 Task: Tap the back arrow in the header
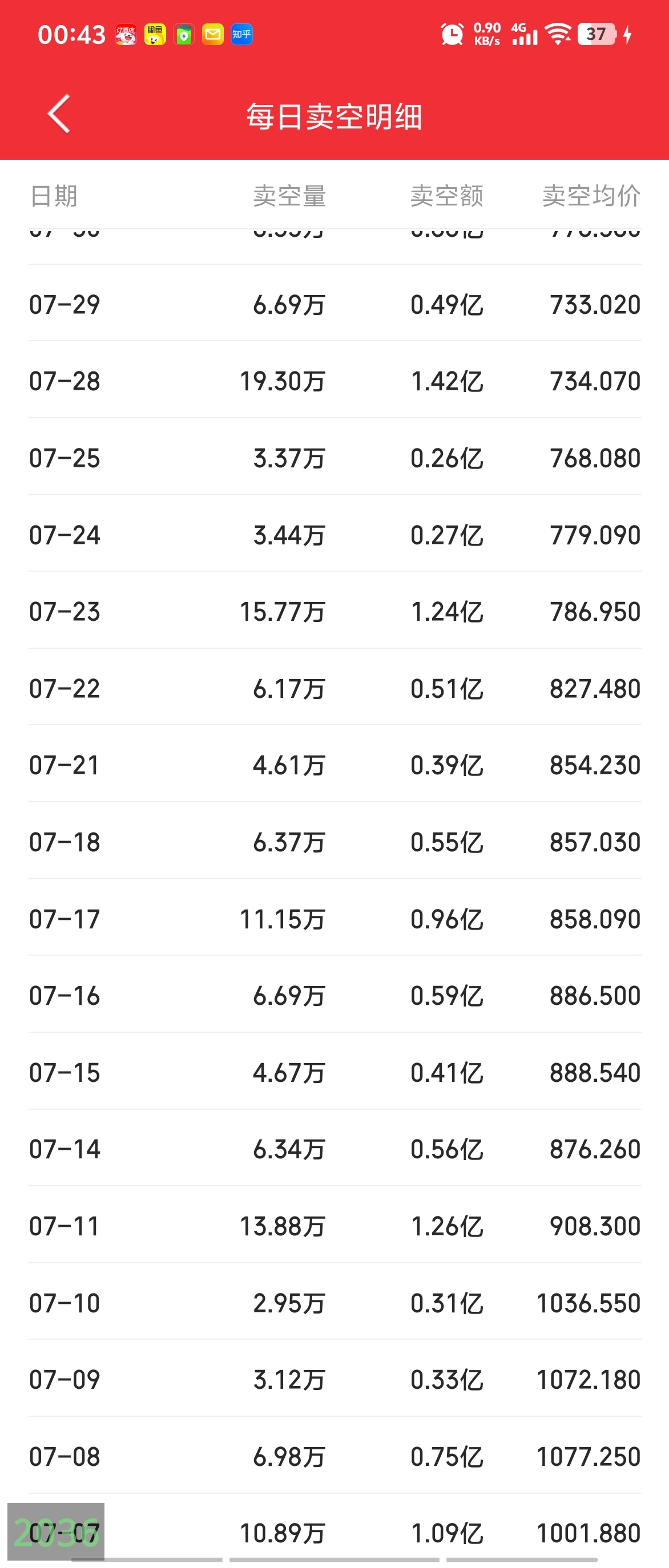(59, 114)
